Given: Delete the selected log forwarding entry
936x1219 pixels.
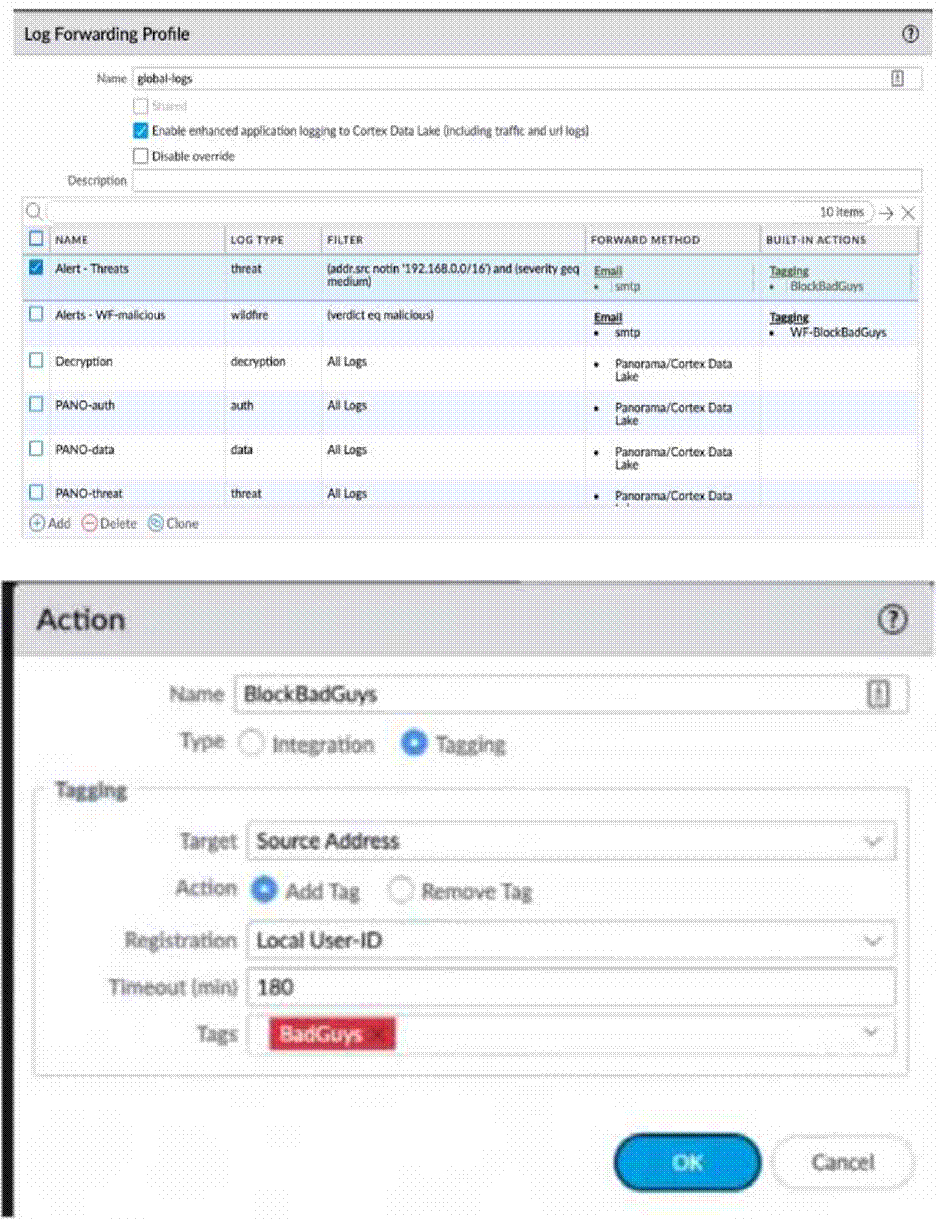Looking at the screenshot, I should pos(89,523).
